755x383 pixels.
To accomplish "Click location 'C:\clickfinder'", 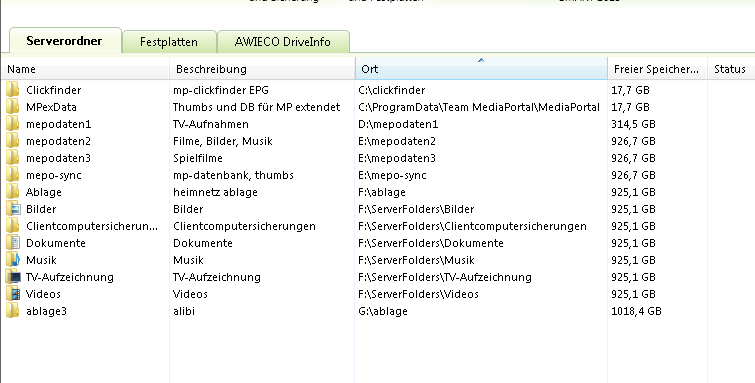I will pyautogui.click(x=392, y=90).
